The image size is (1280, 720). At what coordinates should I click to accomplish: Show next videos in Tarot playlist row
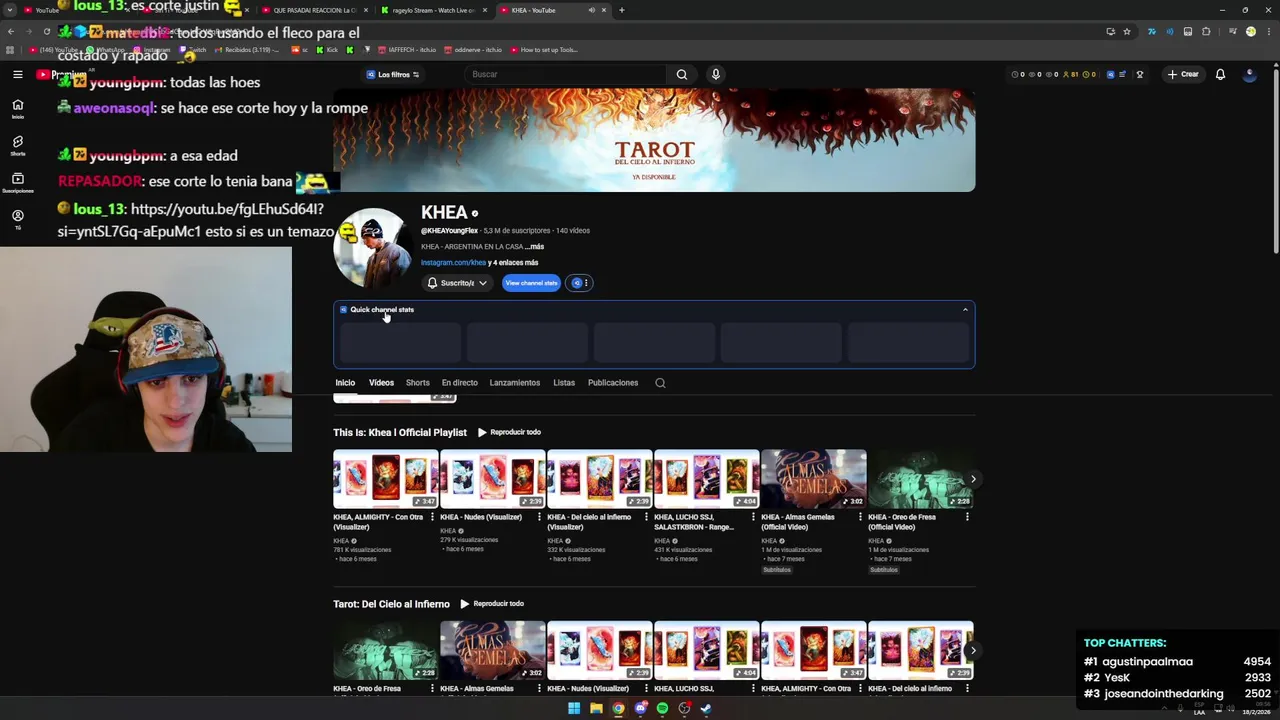[973, 651]
